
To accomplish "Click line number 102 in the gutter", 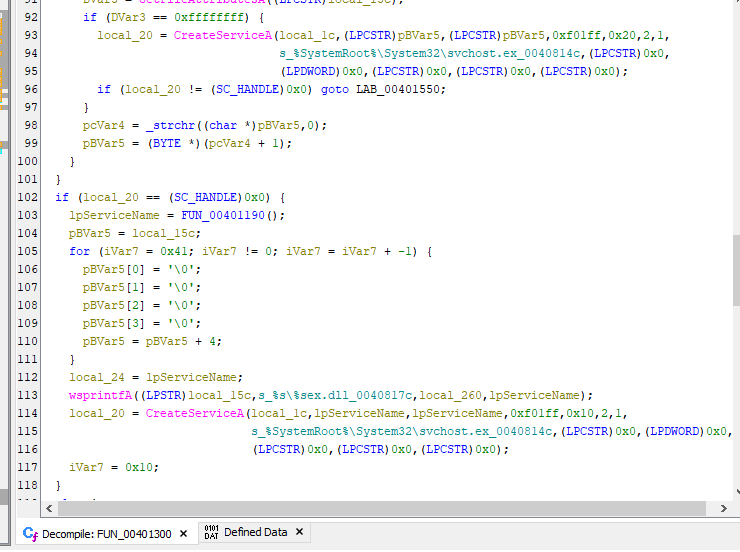I will 27,197.
